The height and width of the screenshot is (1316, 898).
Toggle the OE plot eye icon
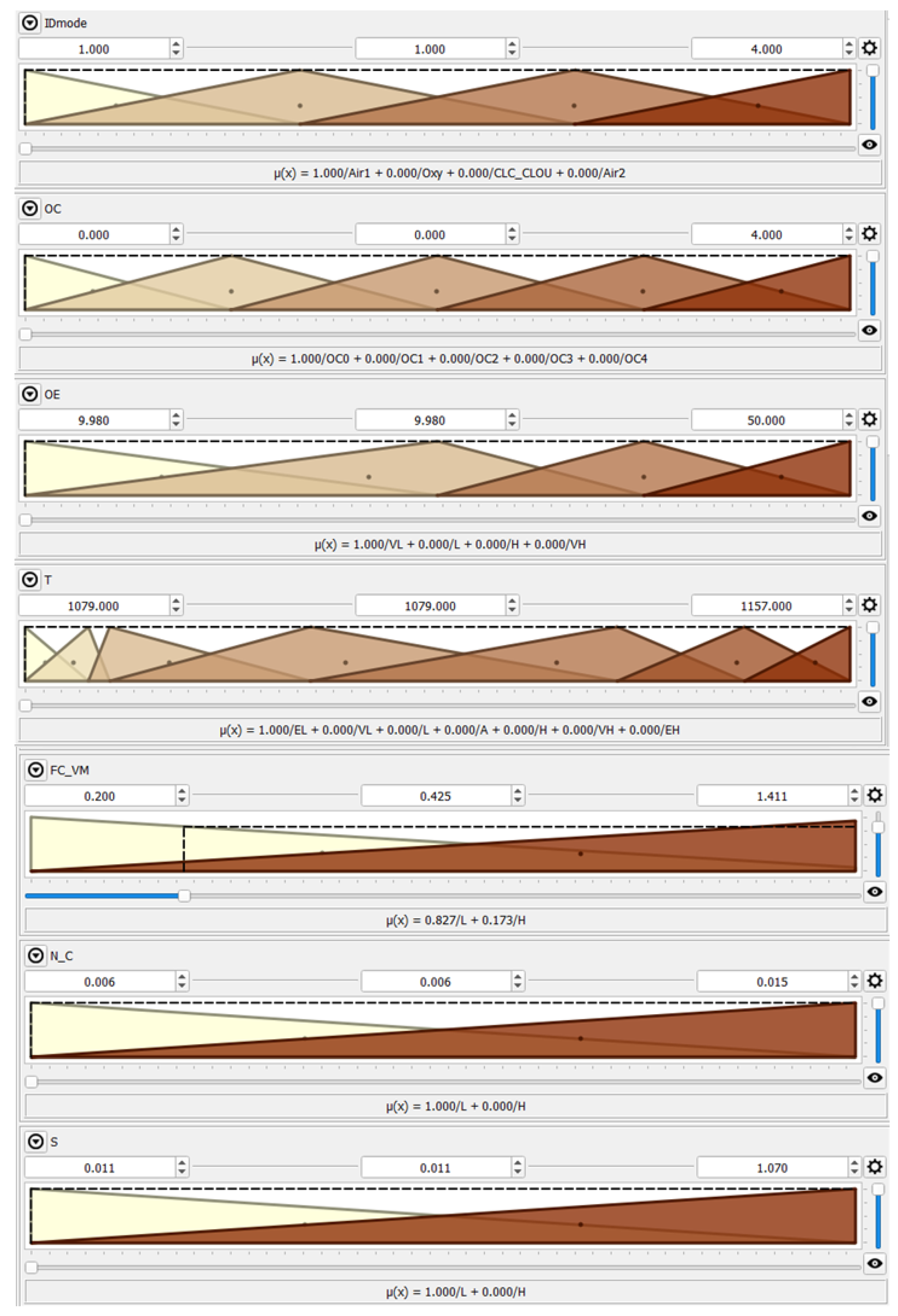coord(869,516)
